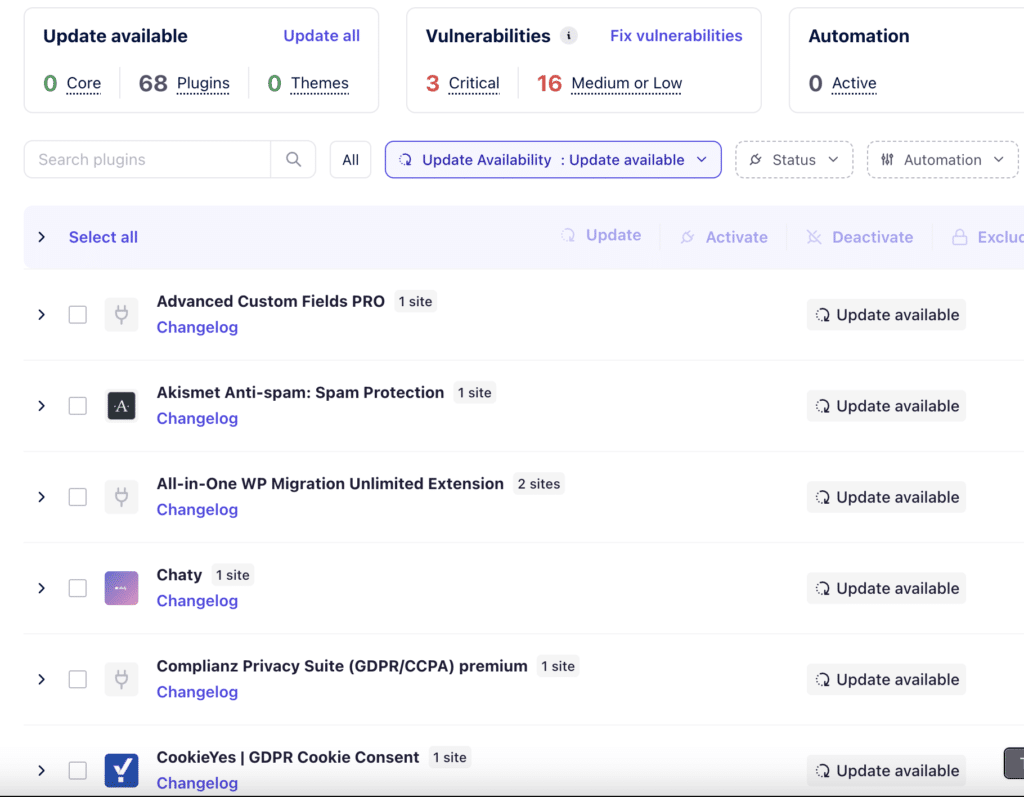The width and height of the screenshot is (1024, 797).
Task: Select the CookieYes GDPR Cookie Consent checkbox
Action: tap(78, 770)
